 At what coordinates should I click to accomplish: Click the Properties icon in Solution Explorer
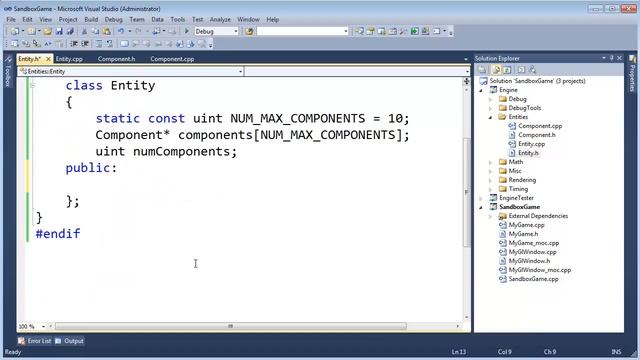482,70
